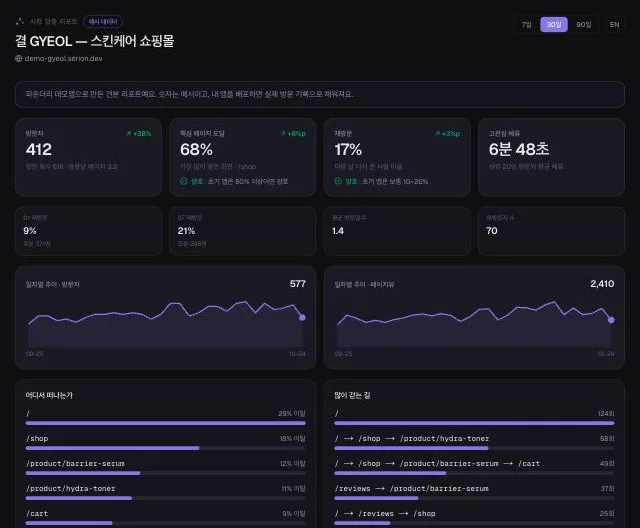This screenshot has height=528, width=640.
Task: Click the 6분 48초 value
Action: (x=519, y=149)
